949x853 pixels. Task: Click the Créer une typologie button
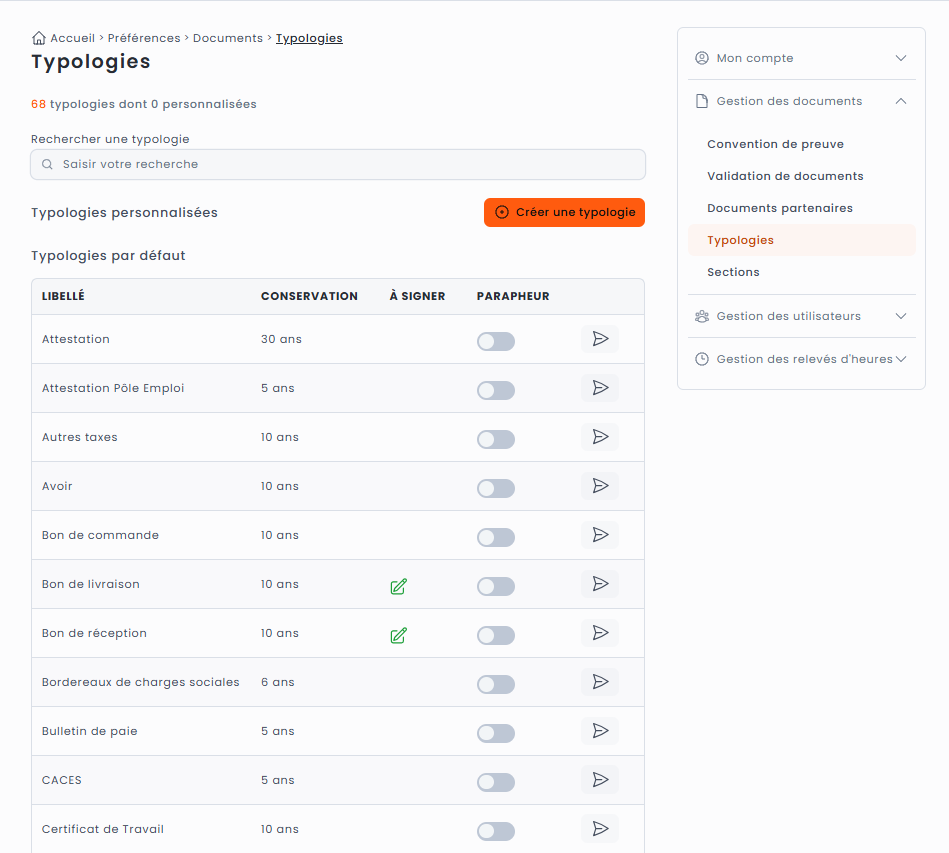coord(564,212)
